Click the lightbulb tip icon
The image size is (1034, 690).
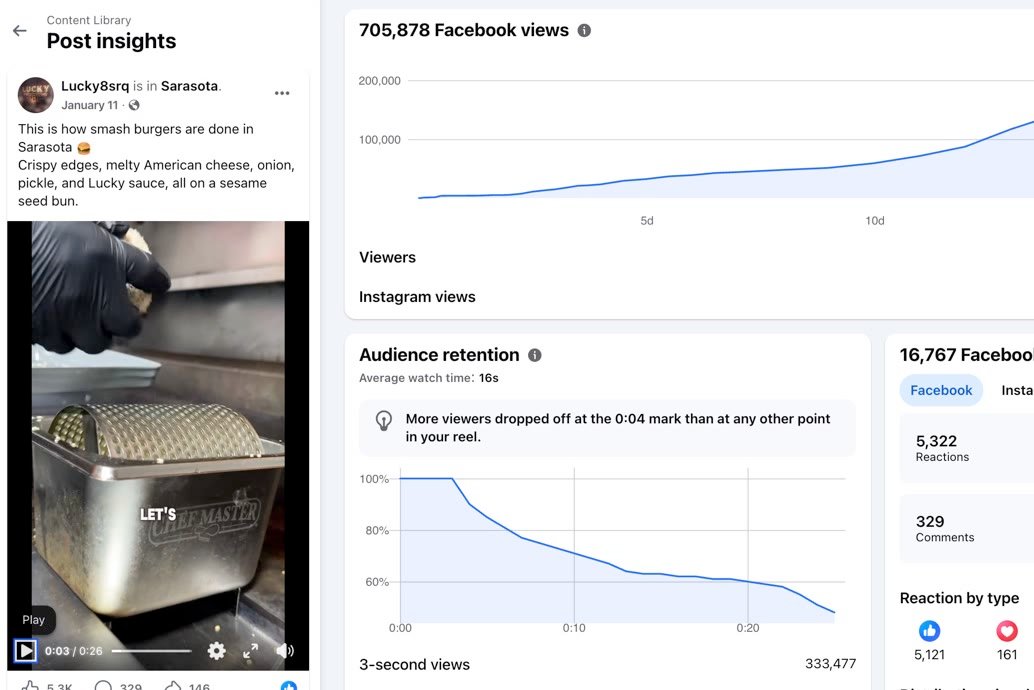384,420
